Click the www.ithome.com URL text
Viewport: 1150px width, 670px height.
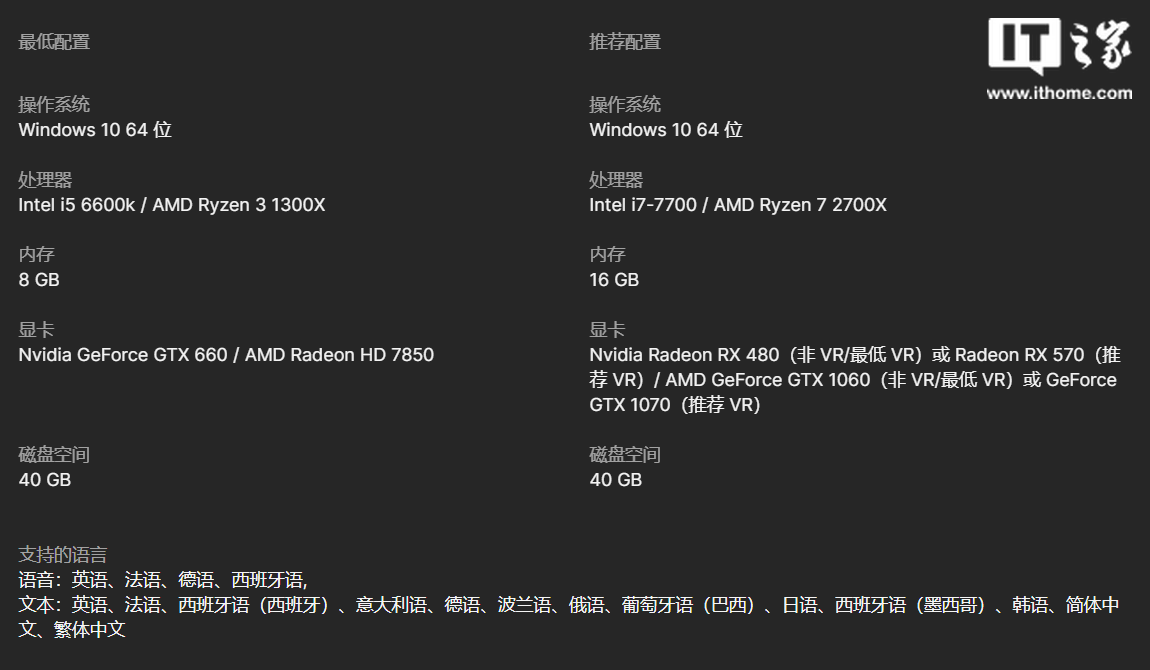[1059, 93]
